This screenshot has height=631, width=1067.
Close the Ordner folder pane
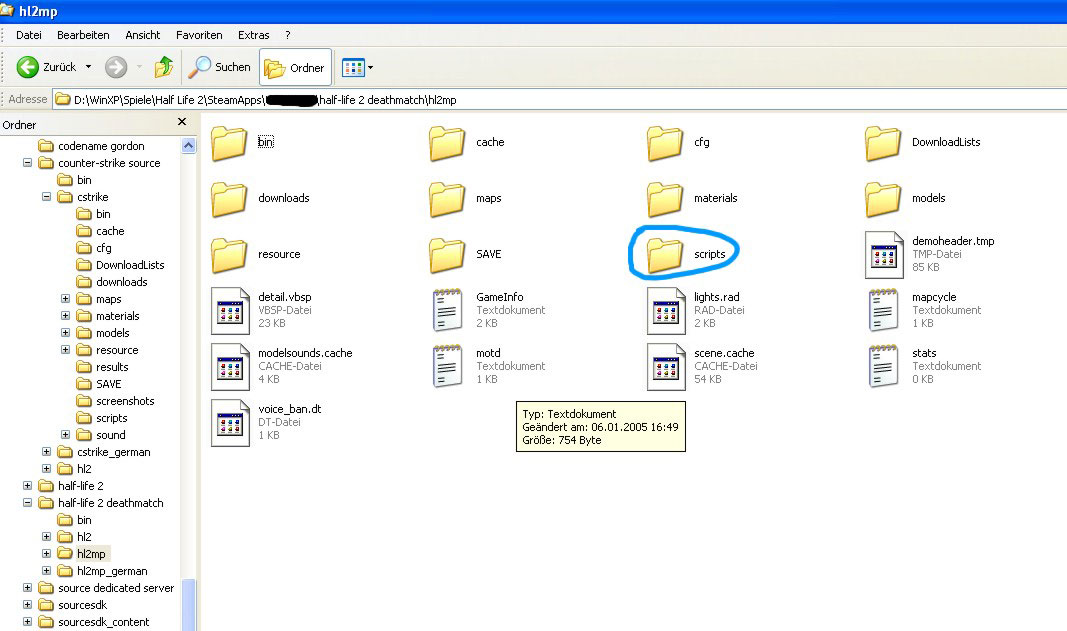182,122
